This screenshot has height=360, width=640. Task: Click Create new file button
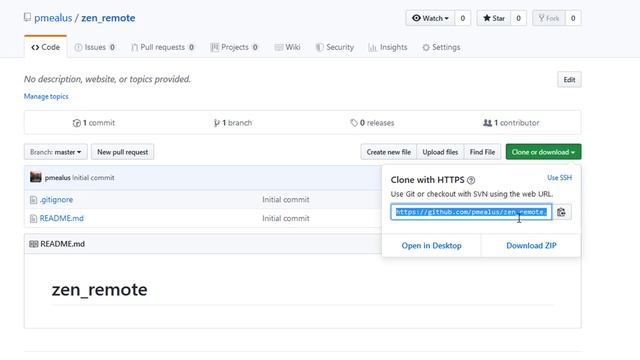389,152
